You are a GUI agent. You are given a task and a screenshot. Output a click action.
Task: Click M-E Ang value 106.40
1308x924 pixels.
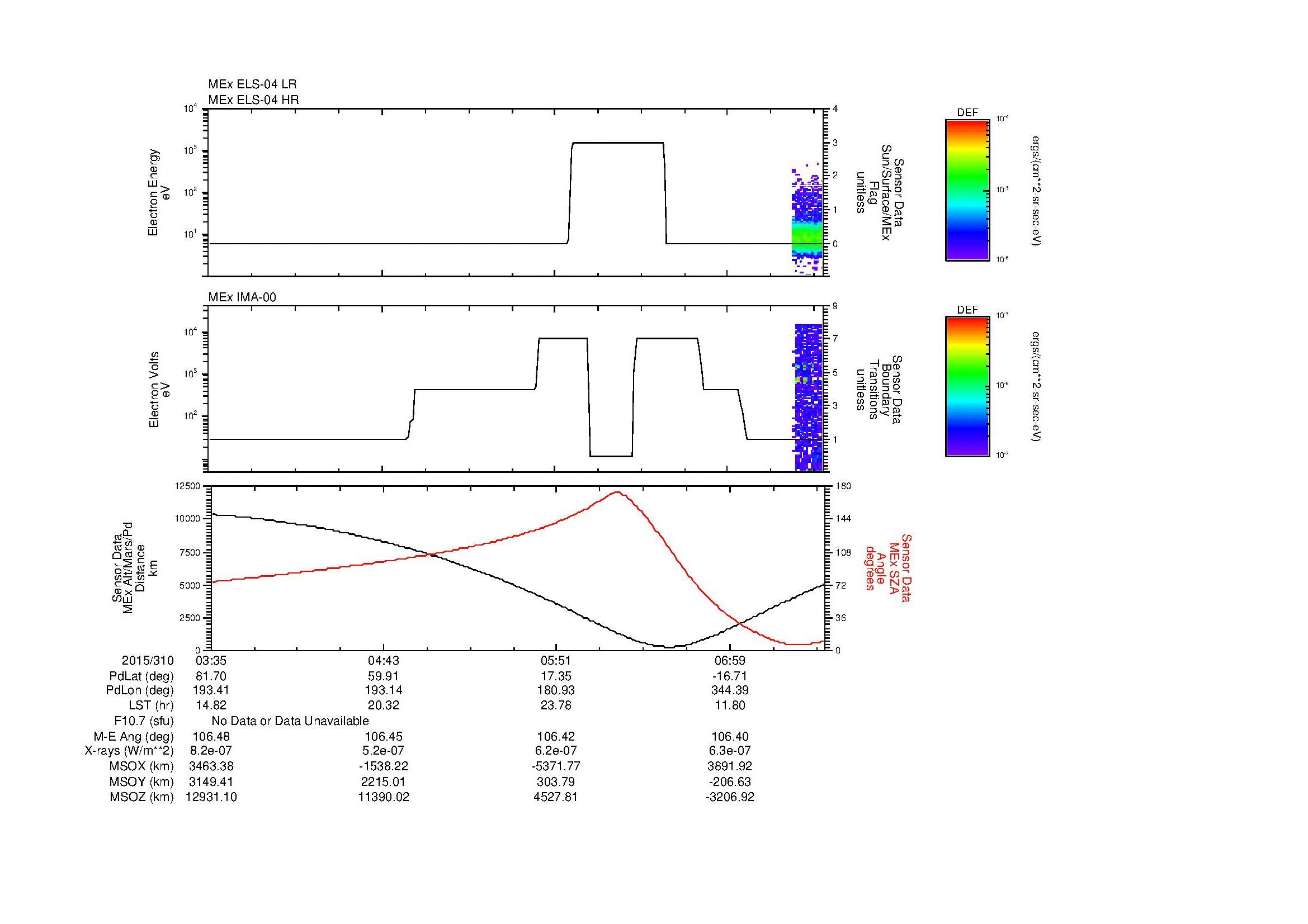point(729,736)
